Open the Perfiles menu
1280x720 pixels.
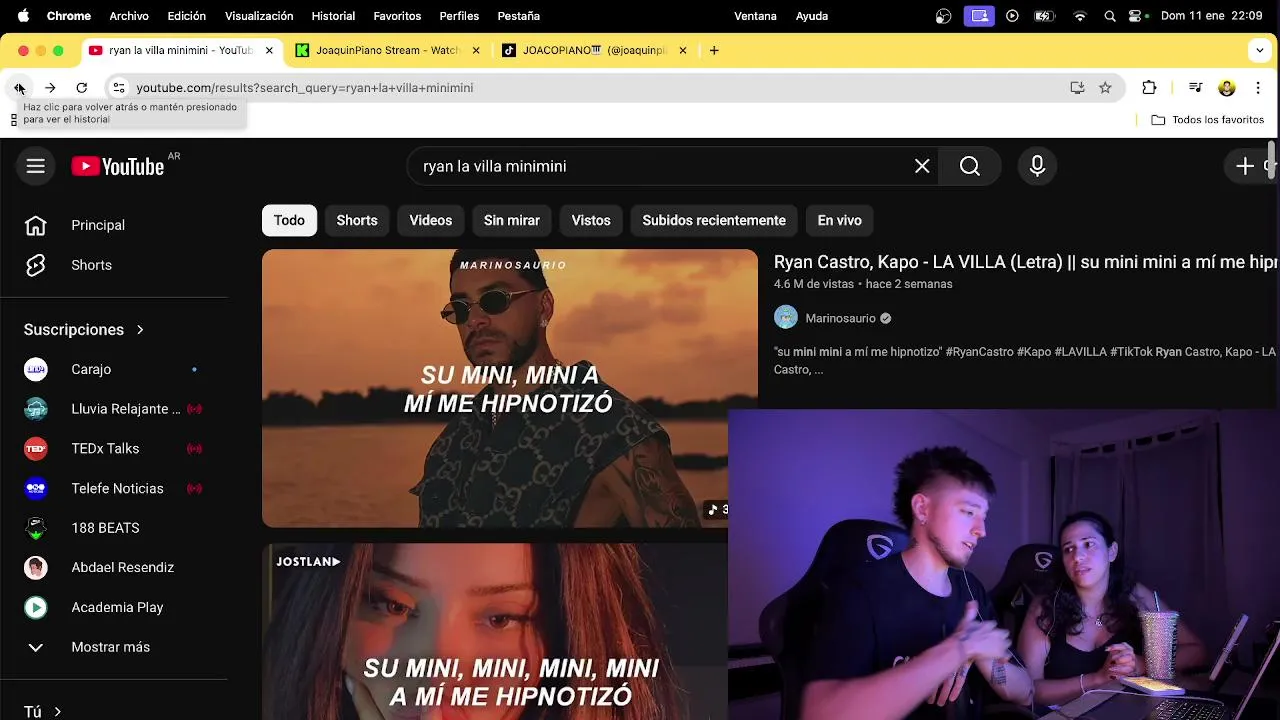coord(459,16)
